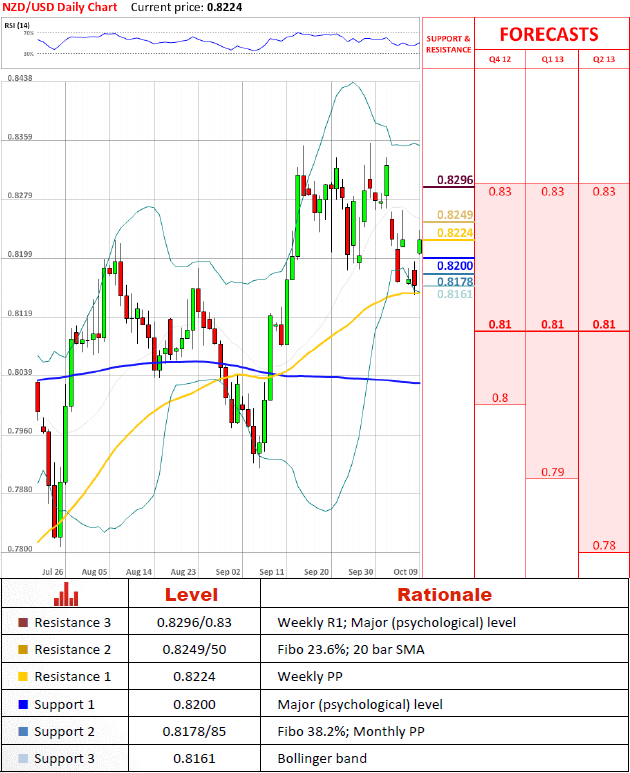Click the Sep 11 date on chart axis
This screenshot has height=773, width=630.
pos(272,572)
